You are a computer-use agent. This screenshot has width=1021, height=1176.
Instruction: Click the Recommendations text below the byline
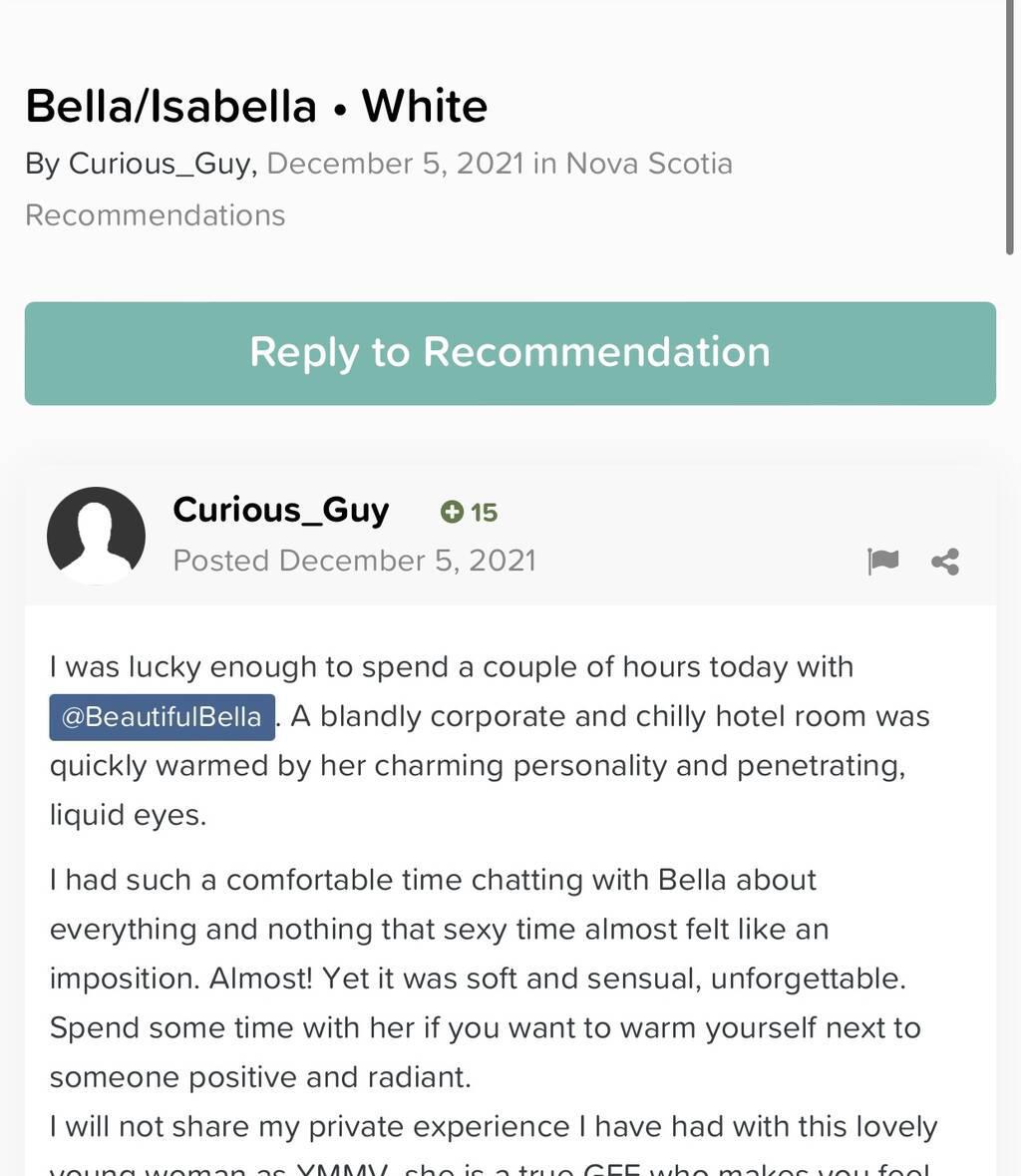pos(155,215)
